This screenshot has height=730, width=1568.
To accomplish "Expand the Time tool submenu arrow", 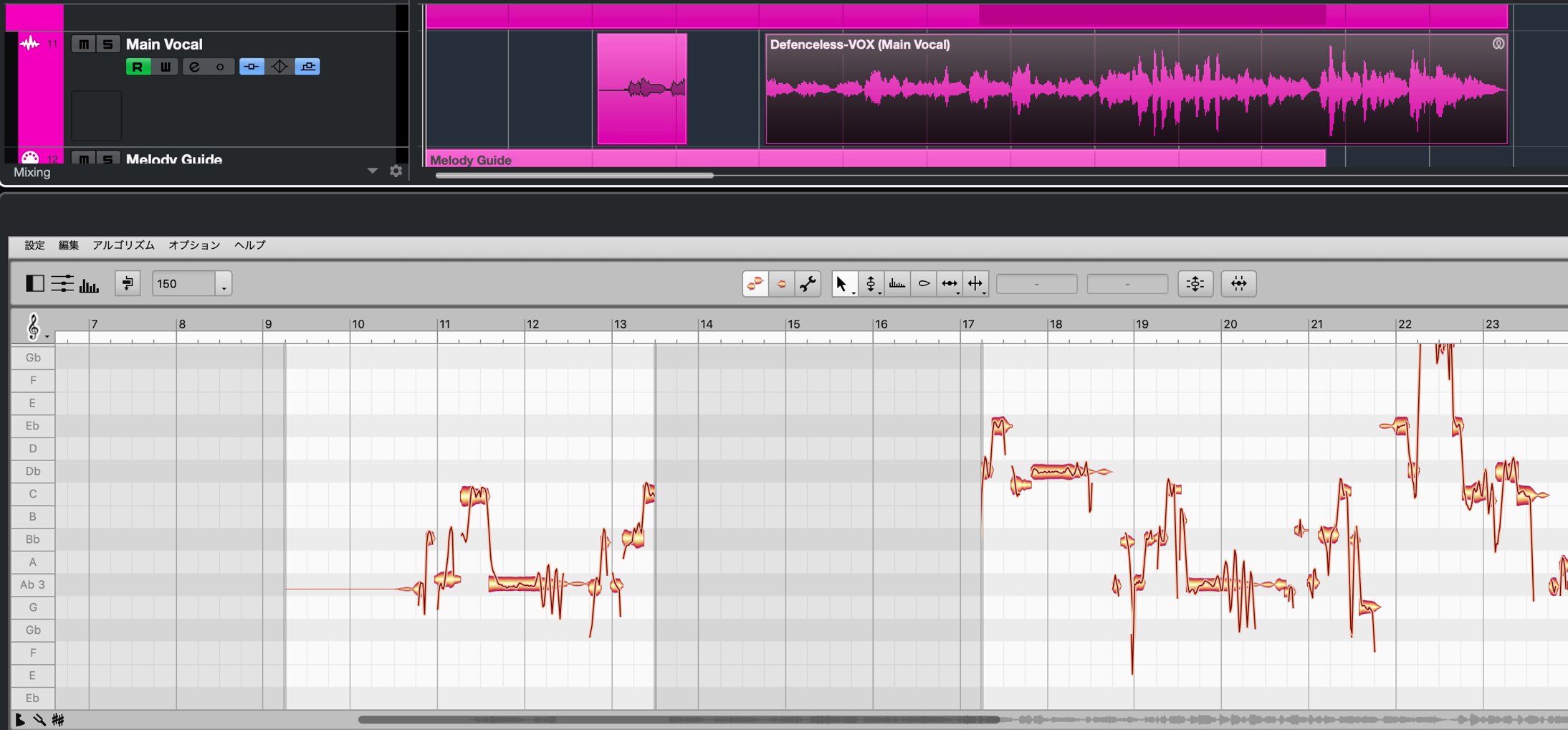I will coord(958,293).
